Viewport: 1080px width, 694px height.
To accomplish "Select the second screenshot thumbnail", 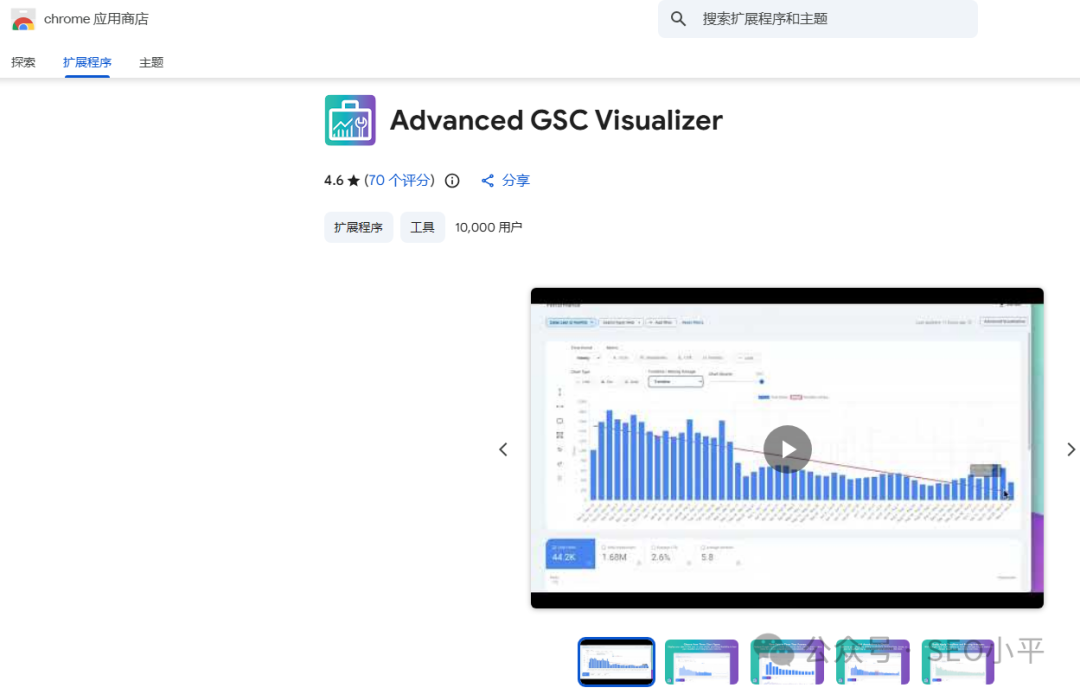I will [x=701, y=661].
